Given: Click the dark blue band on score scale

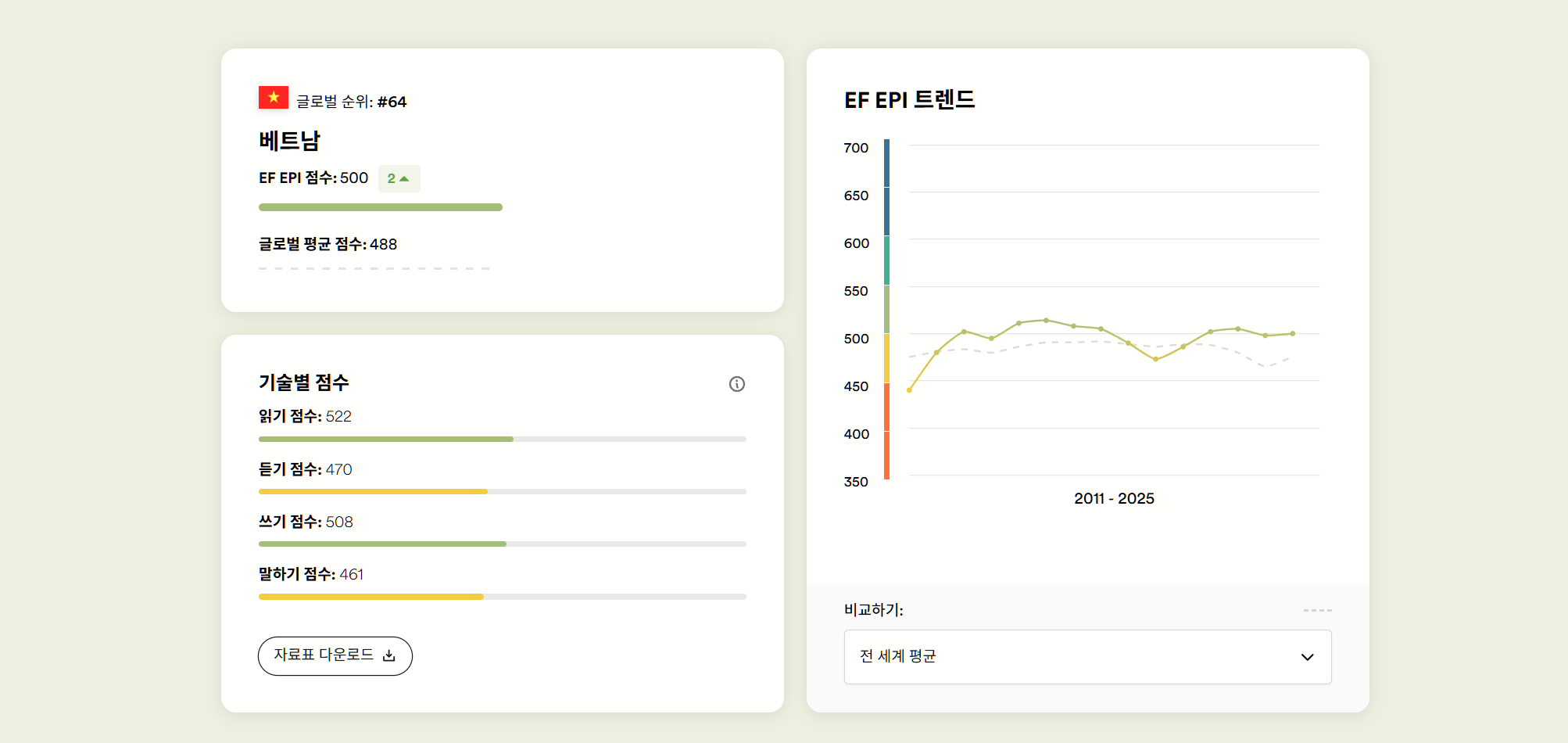Looking at the screenshot, I should click(x=886, y=188).
